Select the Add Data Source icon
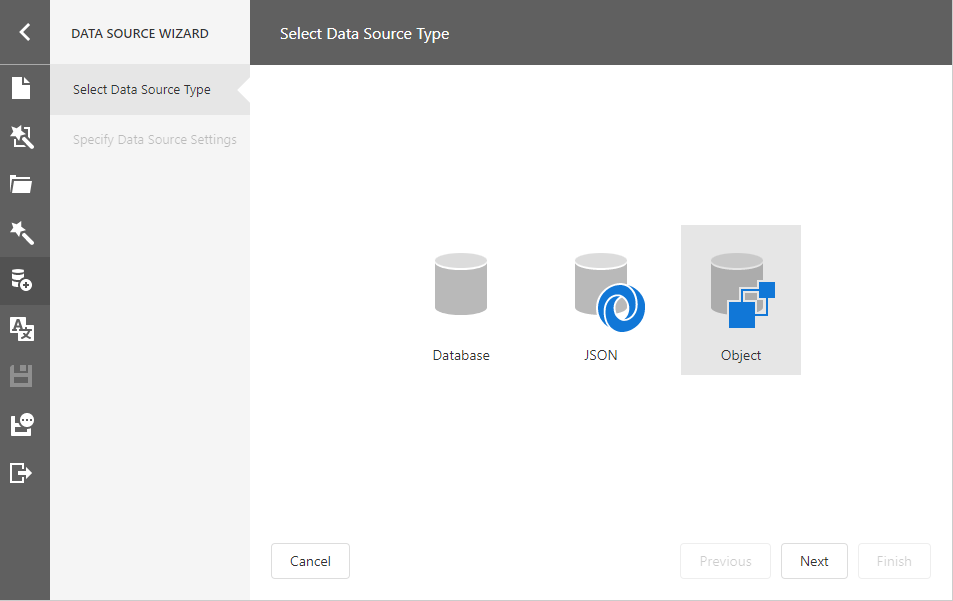Screen dimensions: 953x601 [x=22, y=280]
